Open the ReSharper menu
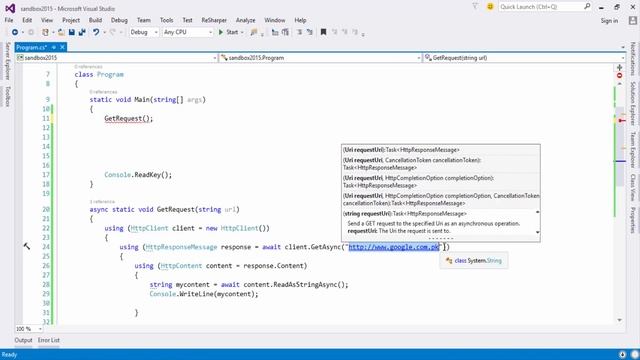The width and height of the screenshot is (640, 360). coord(214,20)
